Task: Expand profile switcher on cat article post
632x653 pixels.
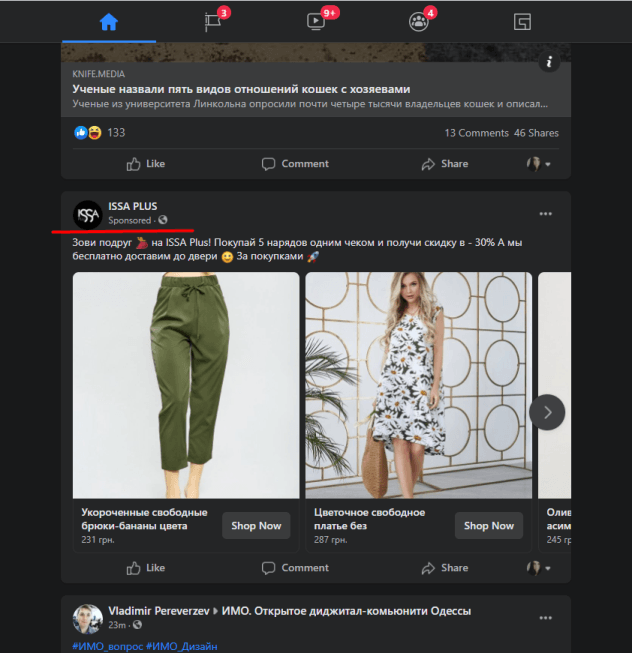Action: point(540,164)
